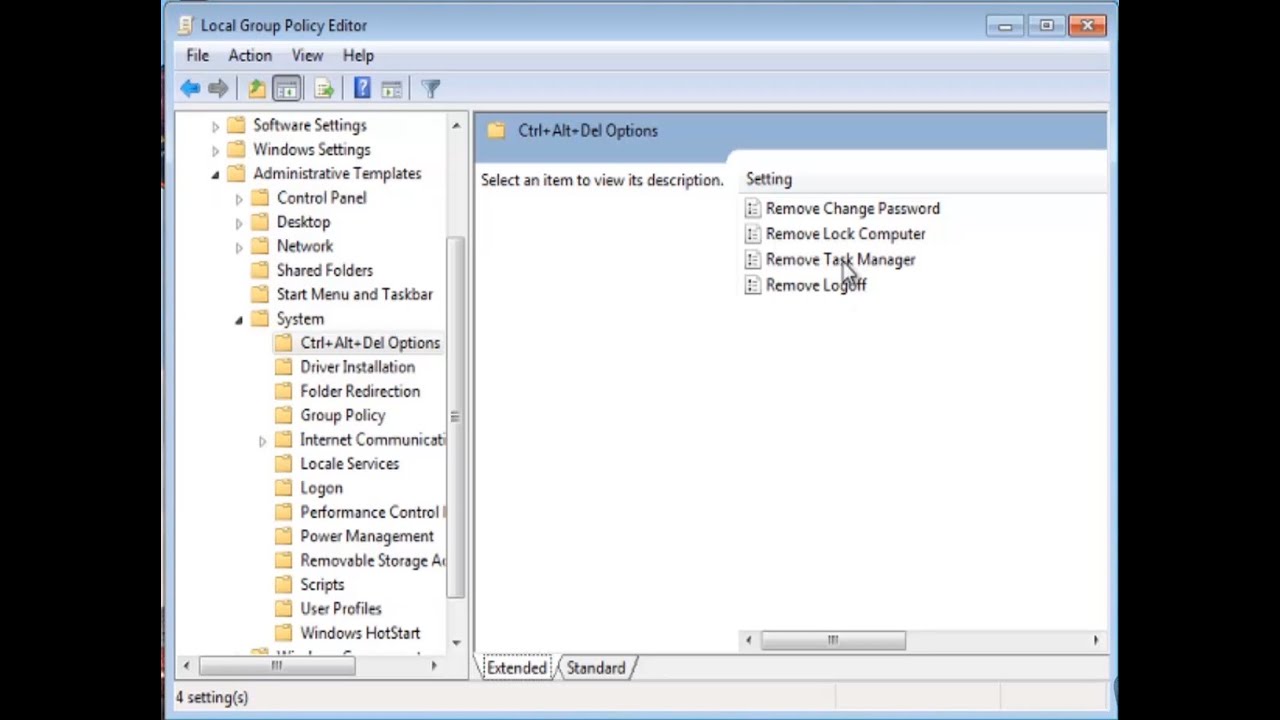1280x720 pixels.
Task: Open the View menu
Action: click(307, 56)
